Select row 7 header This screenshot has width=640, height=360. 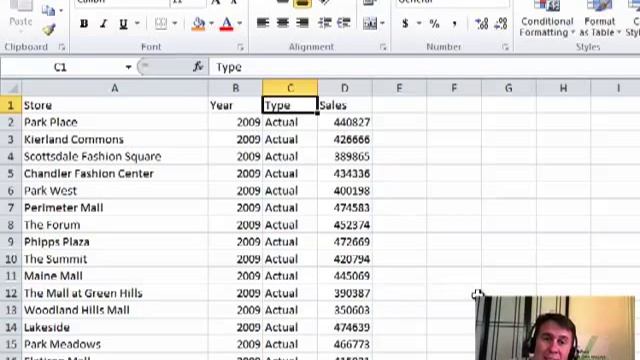[11, 208]
